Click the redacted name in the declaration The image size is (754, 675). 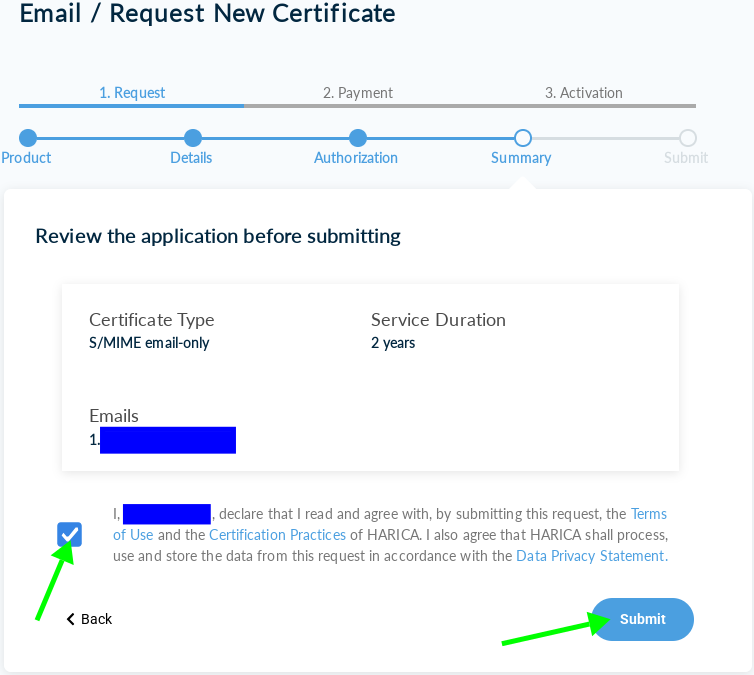pyautogui.click(x=166, y=514)
